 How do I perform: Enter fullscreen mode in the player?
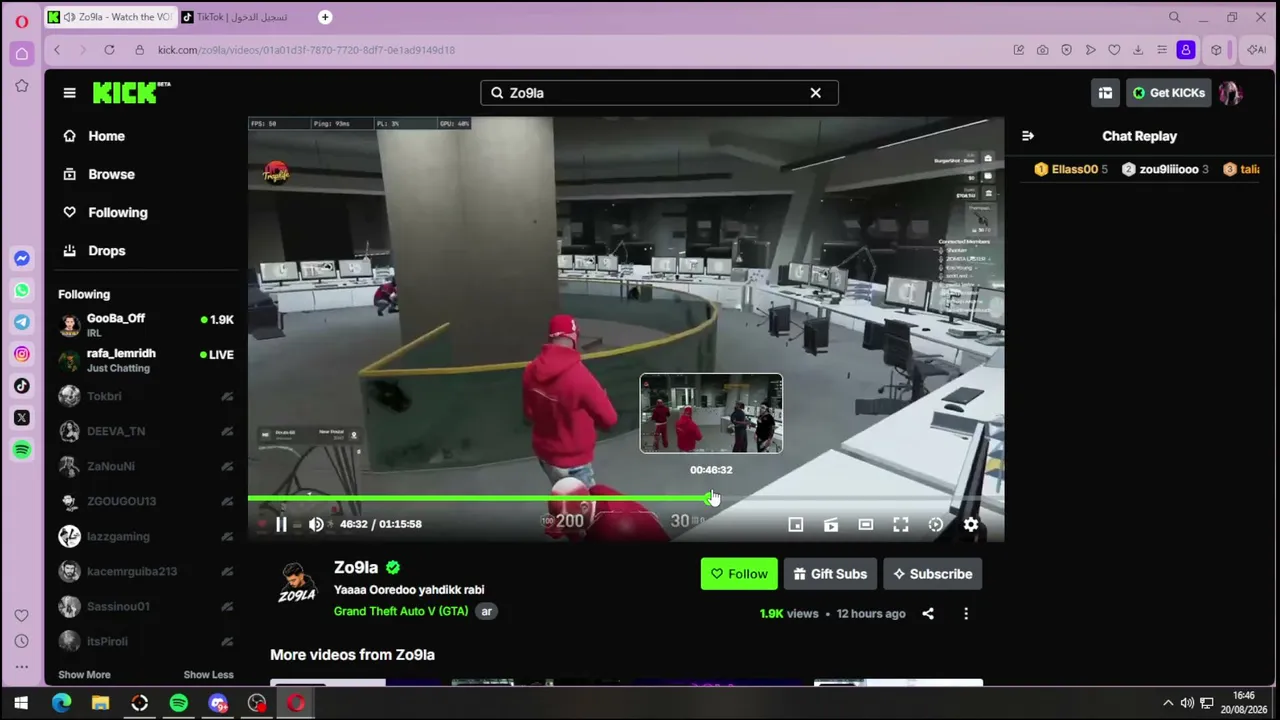901,524
